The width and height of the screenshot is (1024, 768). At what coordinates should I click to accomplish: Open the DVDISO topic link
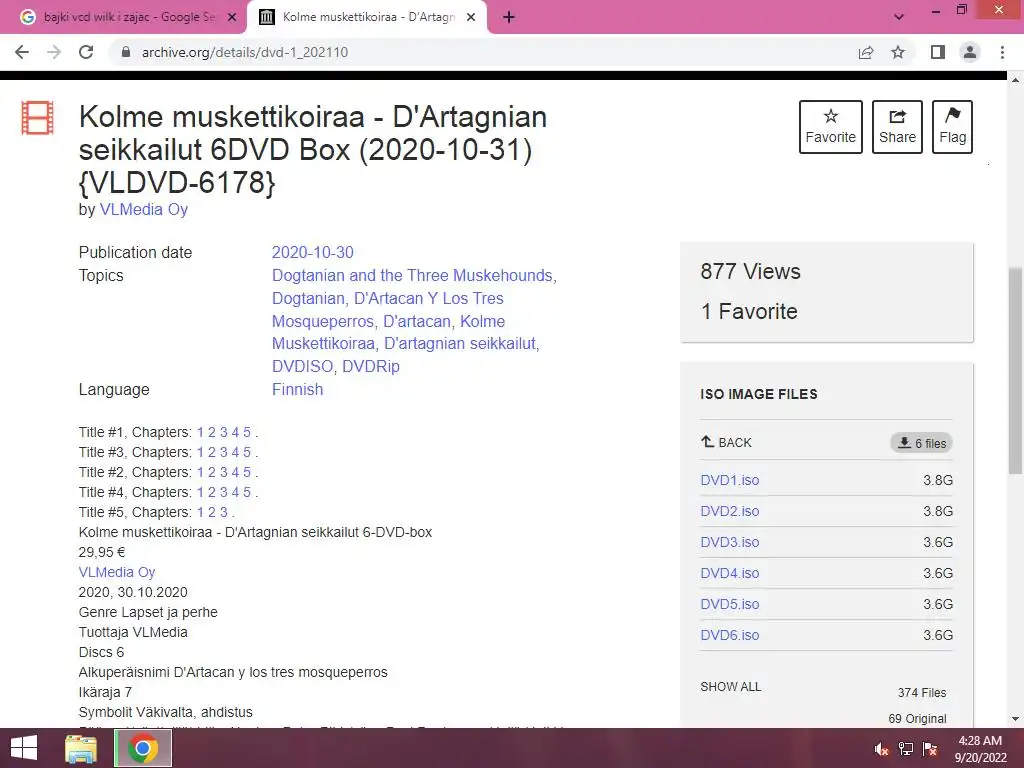click(x=302, y=366)
